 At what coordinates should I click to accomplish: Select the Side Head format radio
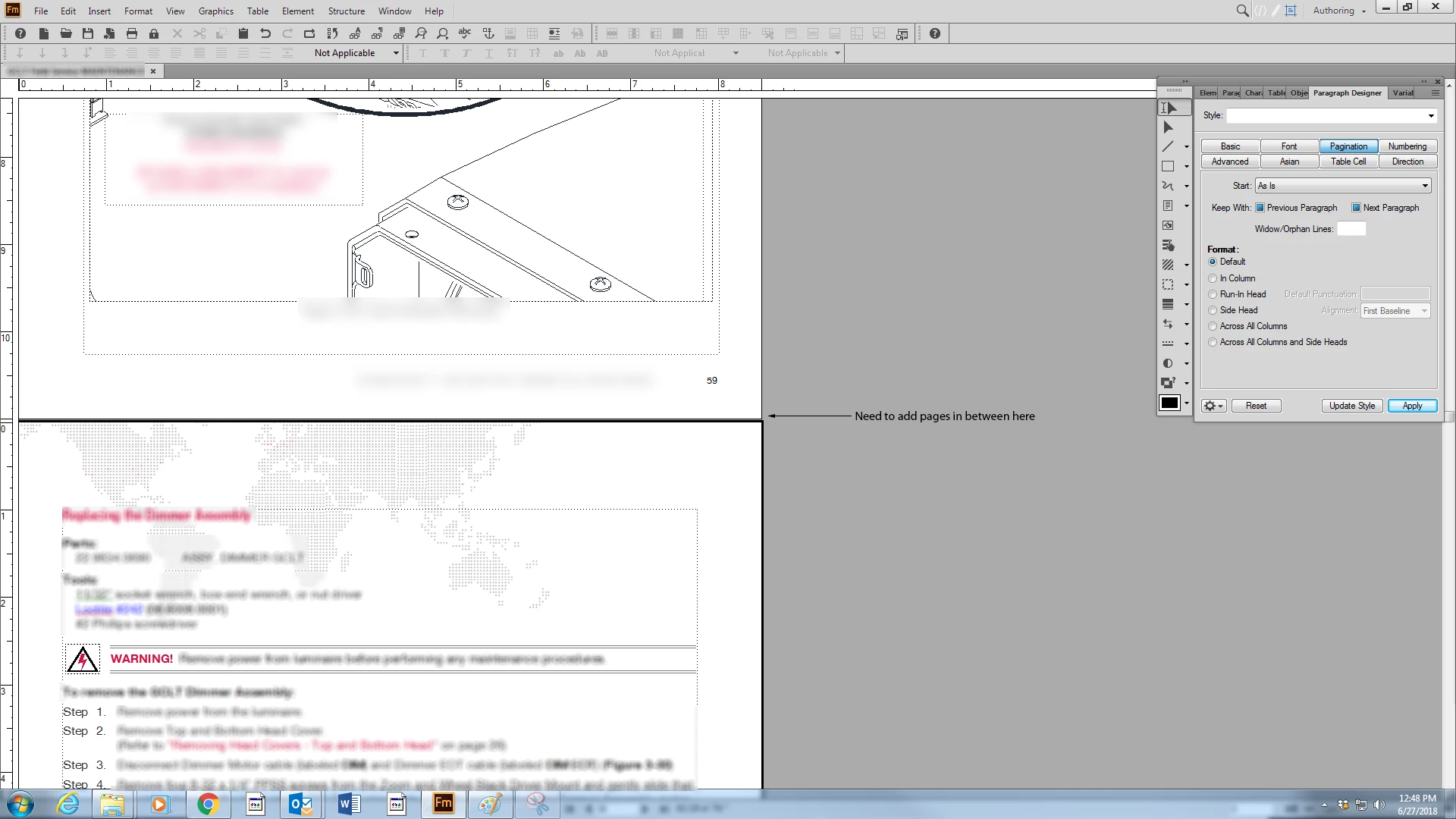point(1213,310)
